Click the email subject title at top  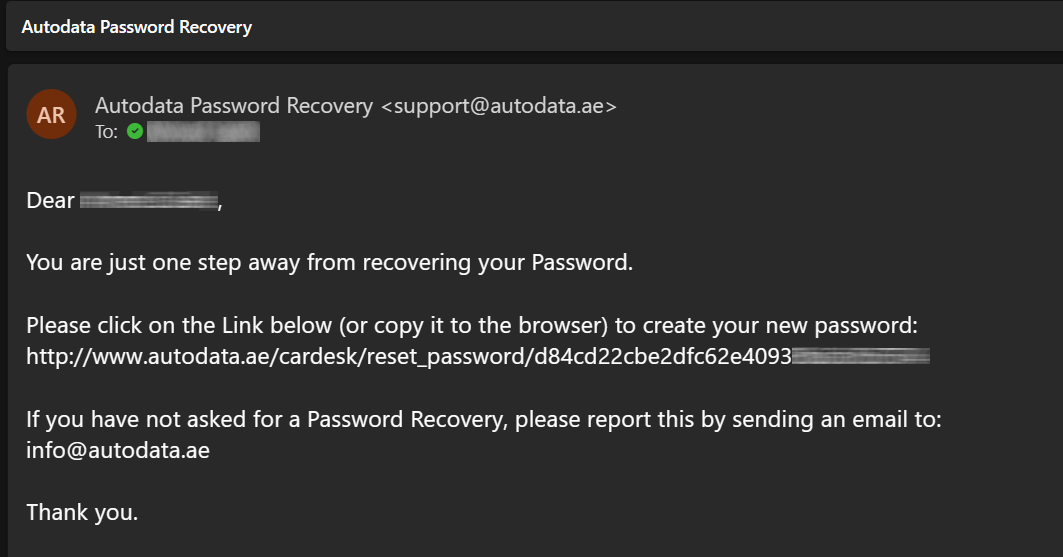tap(137, 27)
